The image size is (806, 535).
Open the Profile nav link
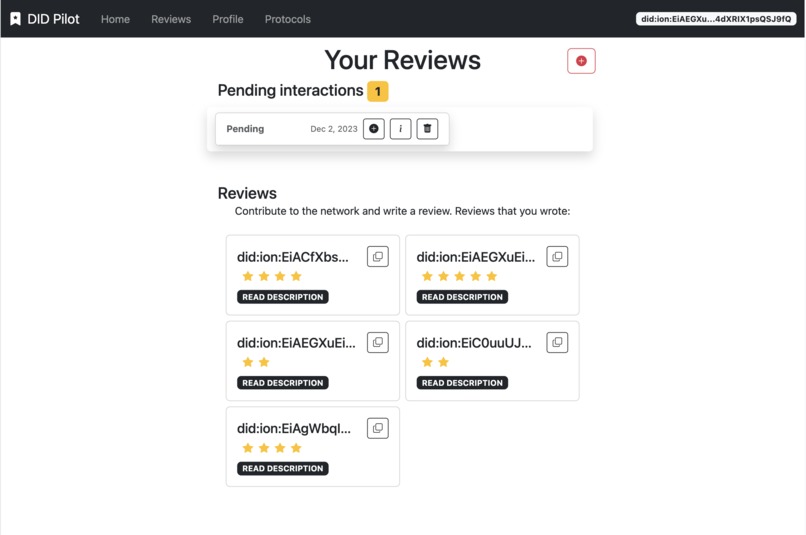coord(228,19)
